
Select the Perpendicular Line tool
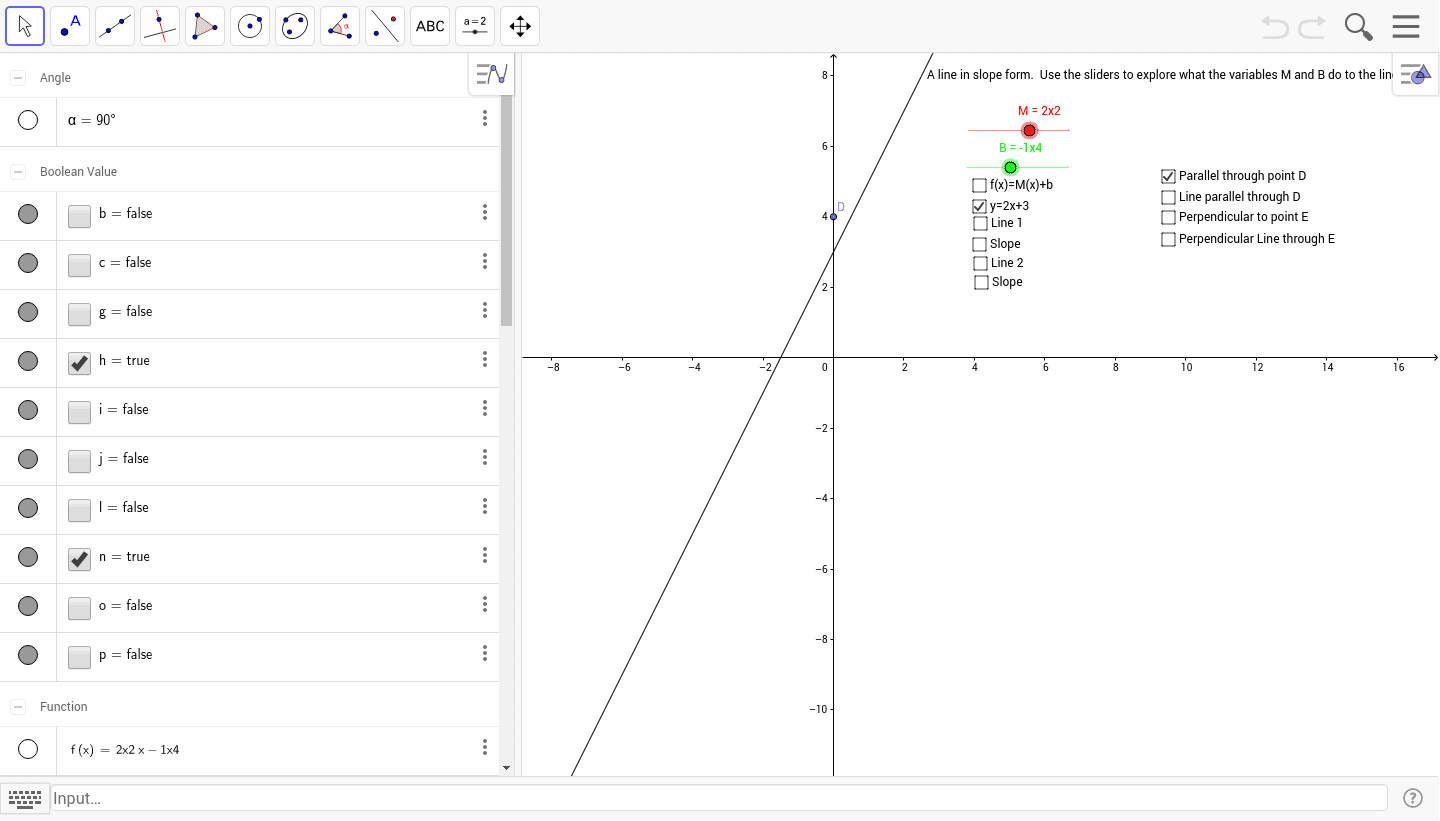pos(160,26)
